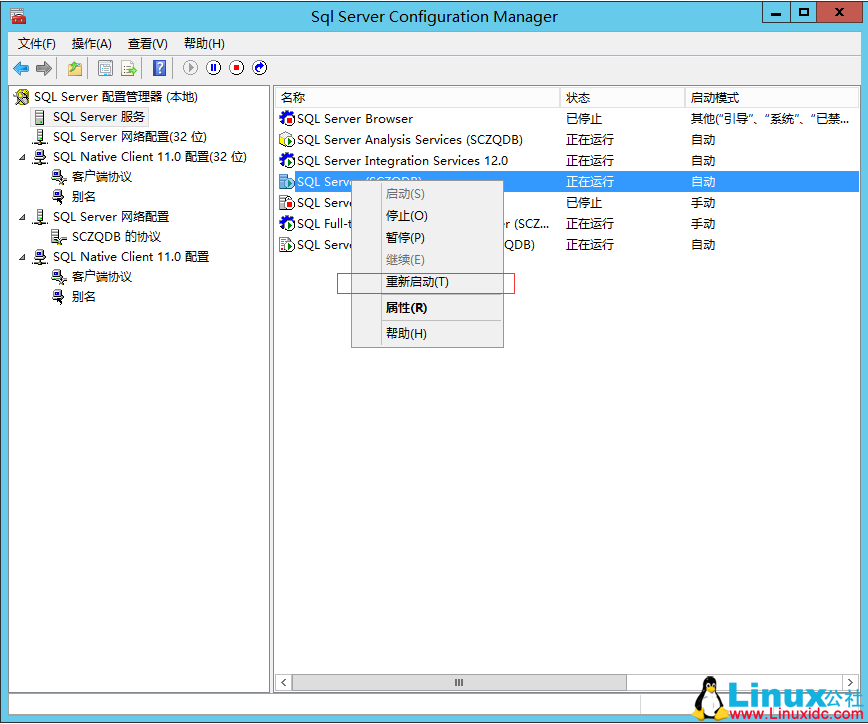Open the 操作(A) menu

tap(92, 43)
